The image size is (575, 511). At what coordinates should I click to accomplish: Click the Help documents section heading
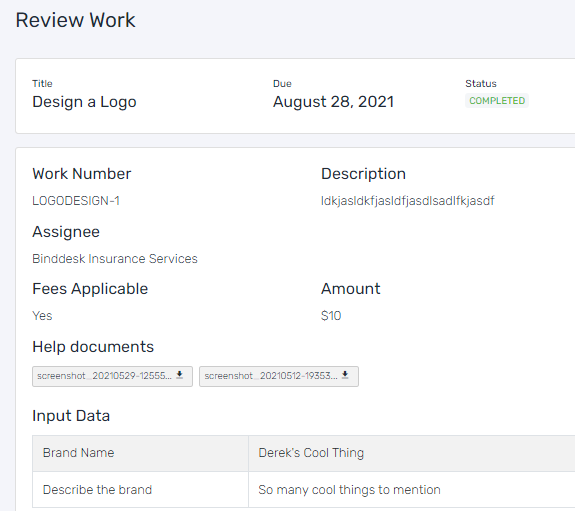(93, 347)
